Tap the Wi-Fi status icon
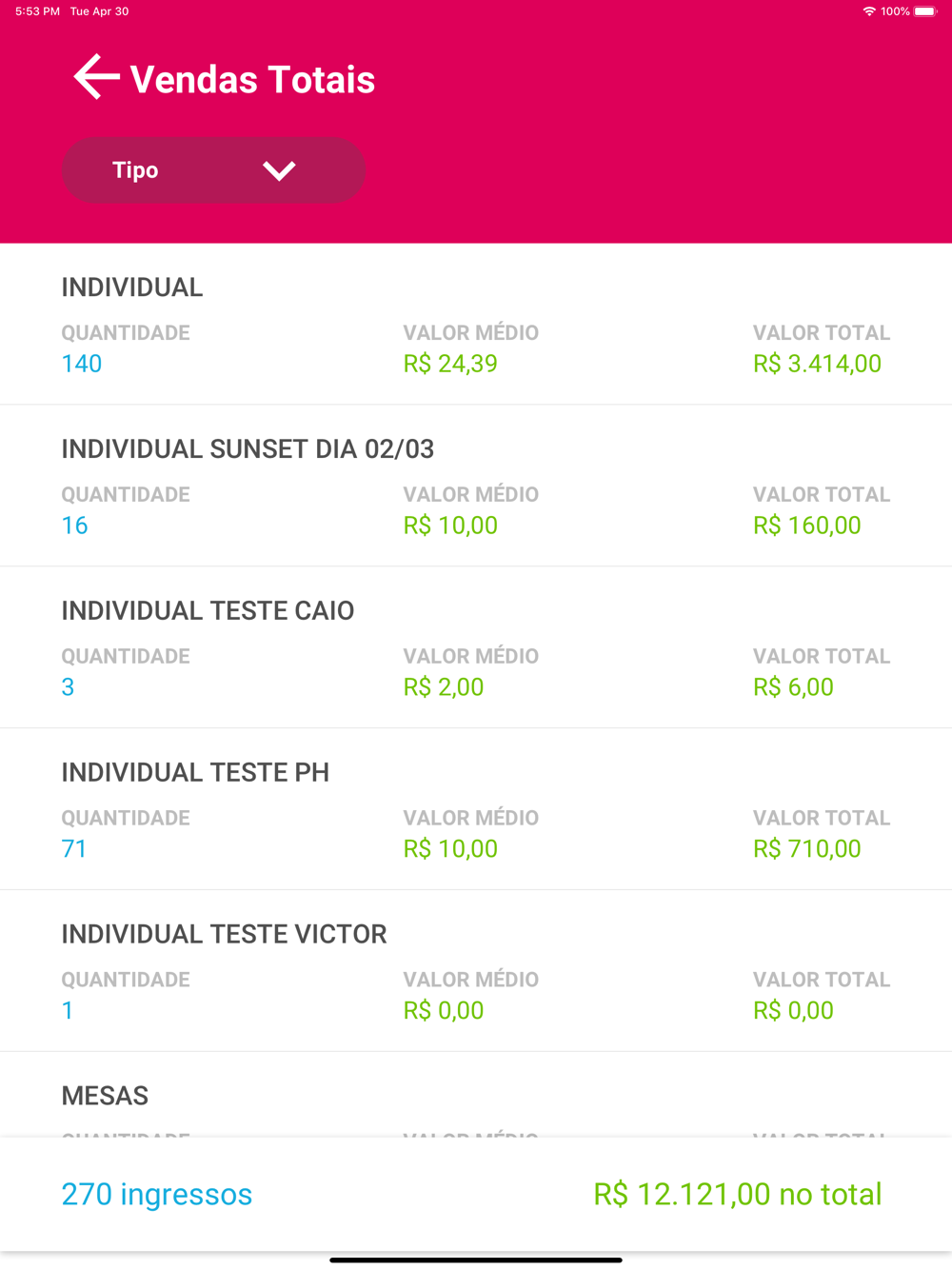 pyautogui.click(x=869, y=11)
